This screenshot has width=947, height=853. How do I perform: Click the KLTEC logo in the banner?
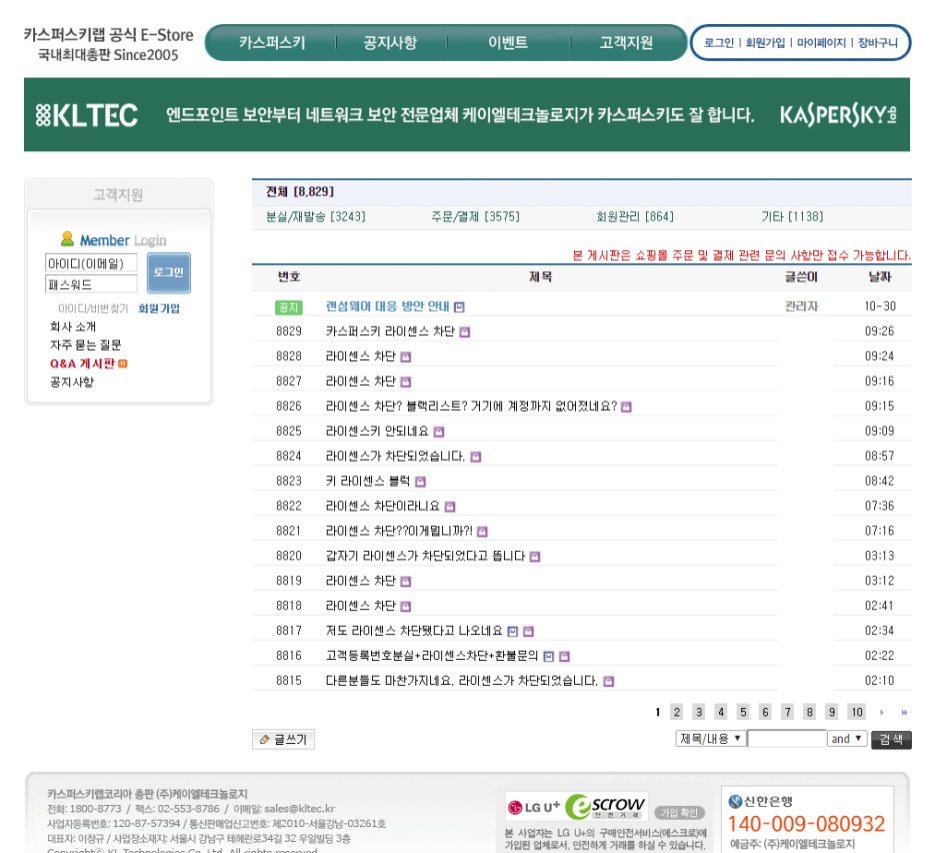86,115
